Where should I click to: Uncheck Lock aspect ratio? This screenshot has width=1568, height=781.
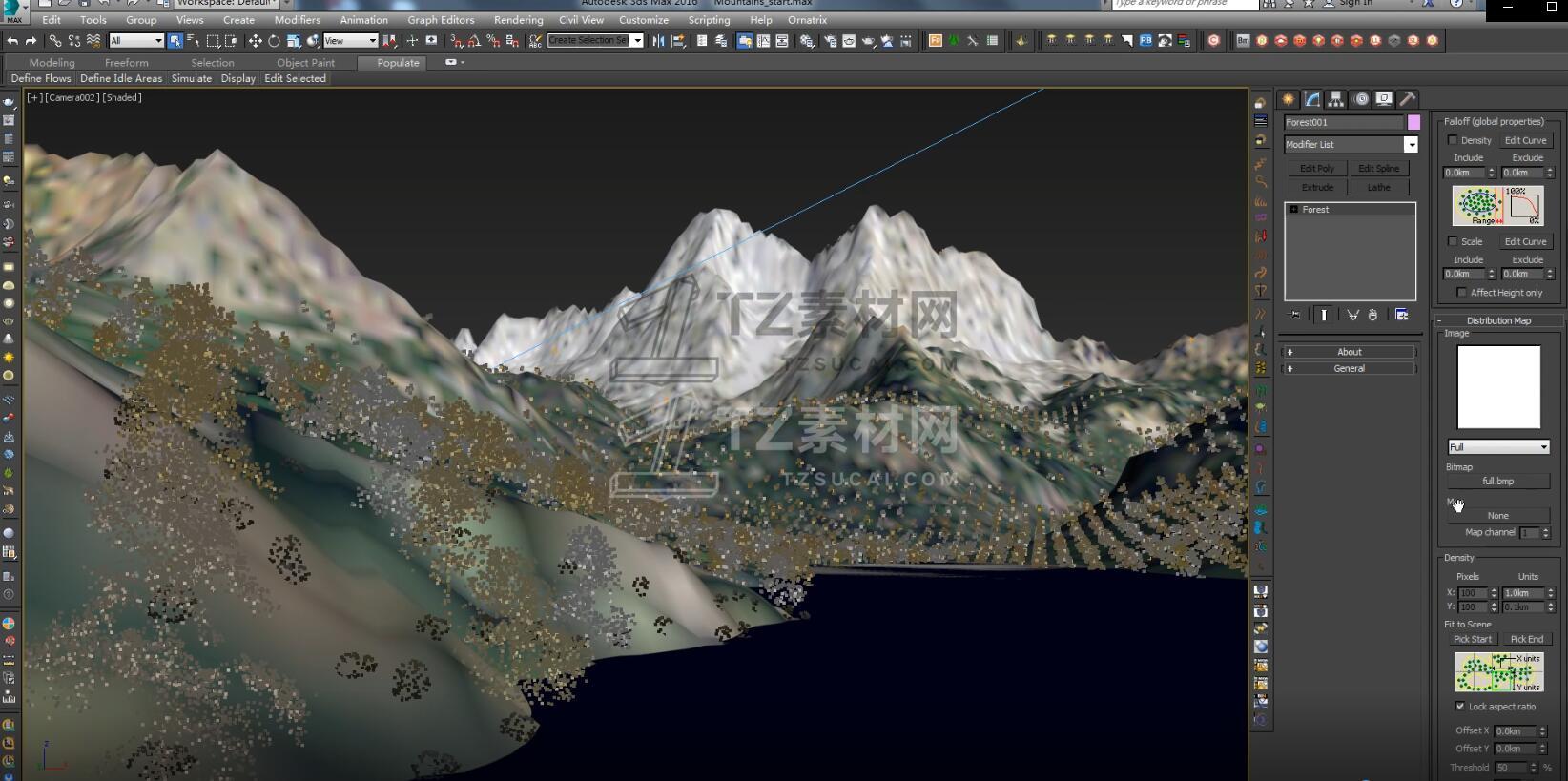pos(1459,707)
